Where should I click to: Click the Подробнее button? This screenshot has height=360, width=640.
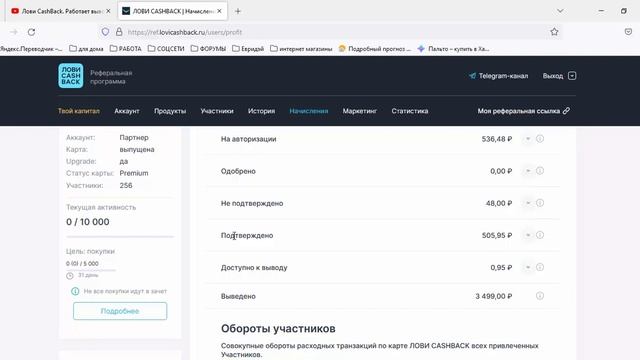coord(120,311)
